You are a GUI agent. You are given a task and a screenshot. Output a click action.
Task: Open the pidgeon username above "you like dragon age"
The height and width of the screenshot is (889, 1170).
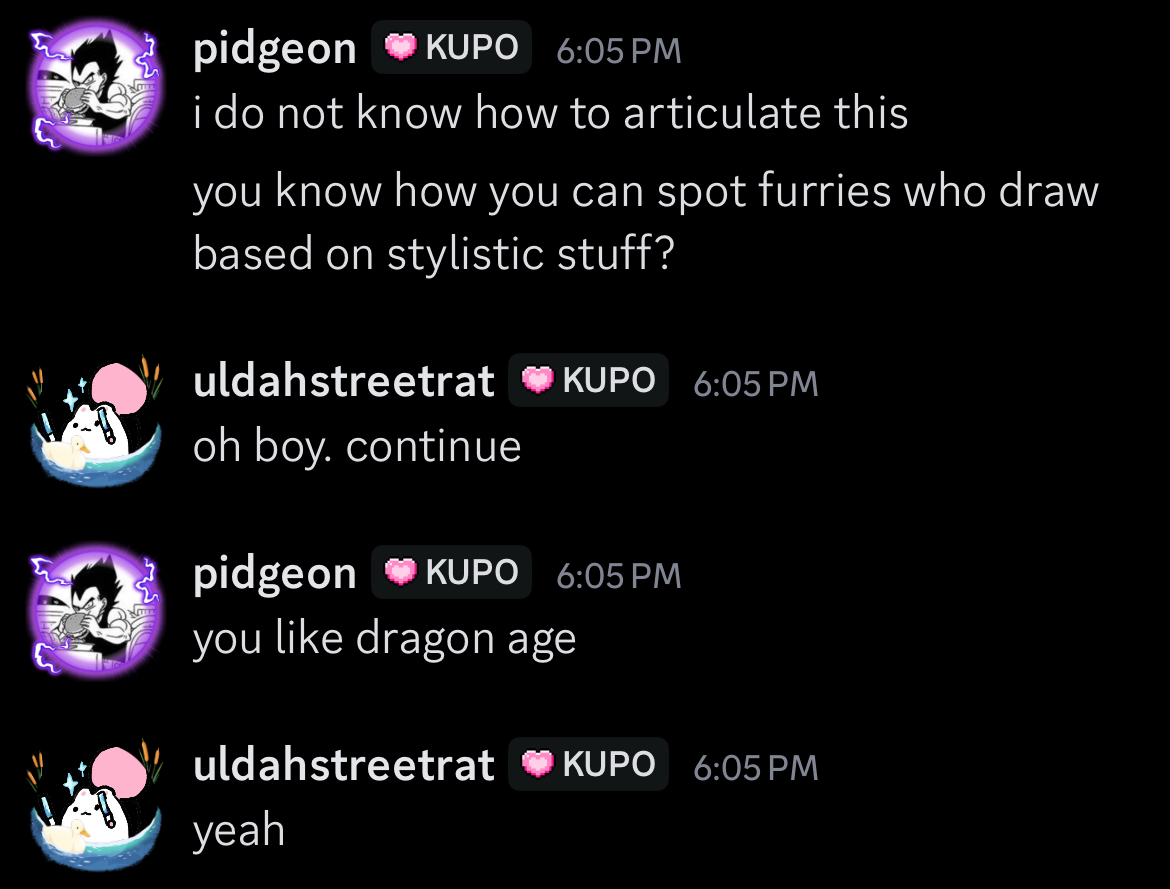[x=274, y=573]
